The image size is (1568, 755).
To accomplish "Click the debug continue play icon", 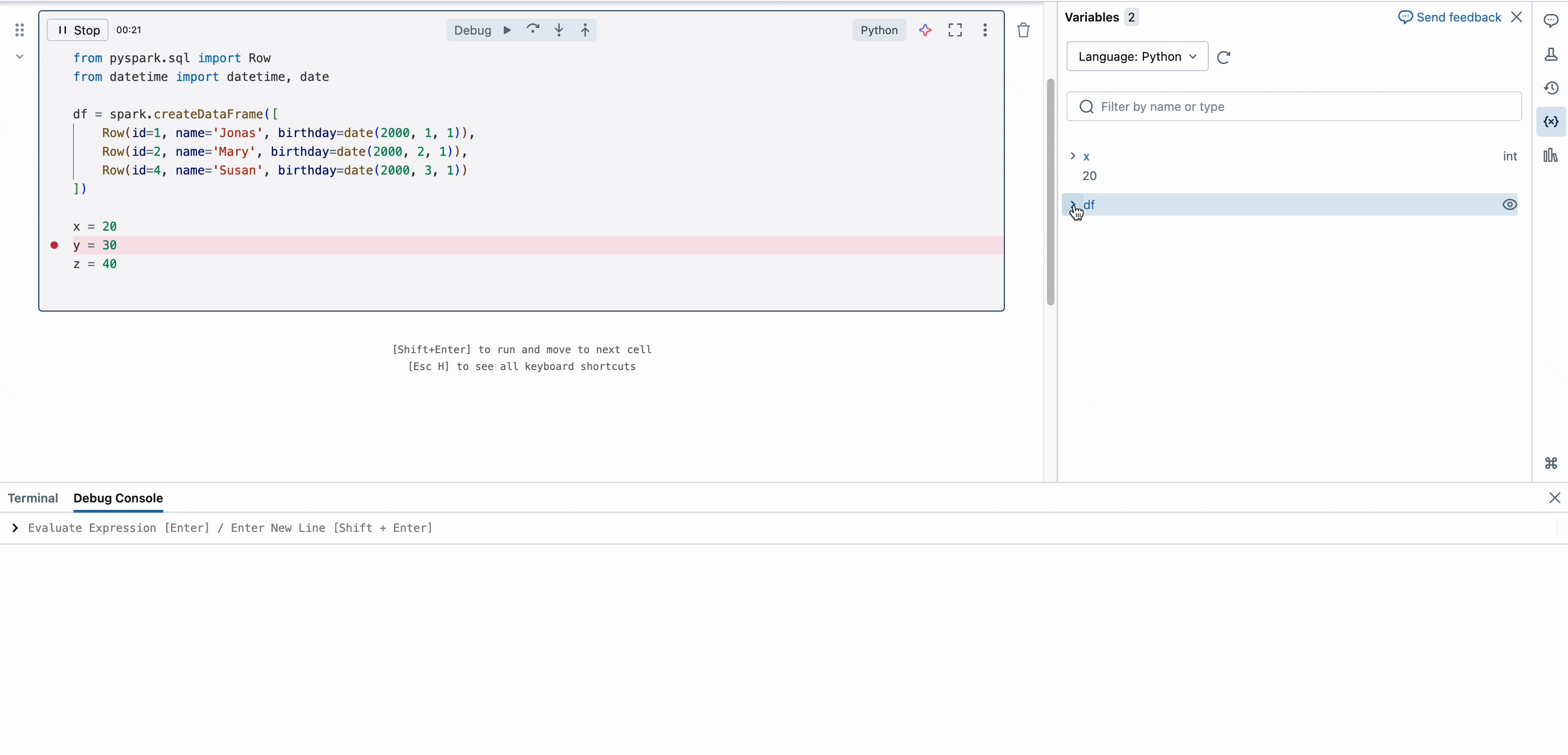I will coord(507,30).
